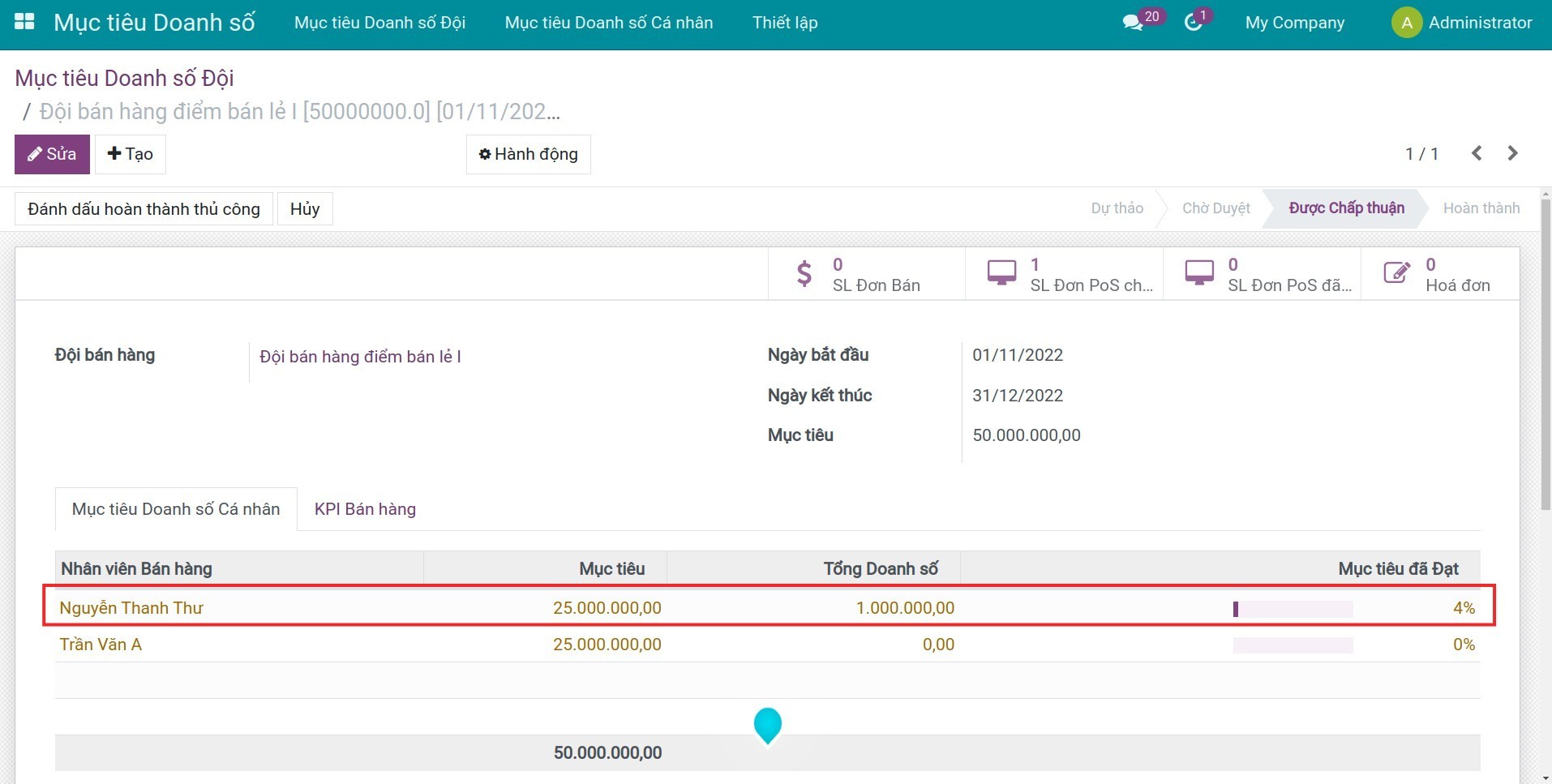
Task: Click Đánh dấu hoàn thành thủ công
Action: pos(144,209)
